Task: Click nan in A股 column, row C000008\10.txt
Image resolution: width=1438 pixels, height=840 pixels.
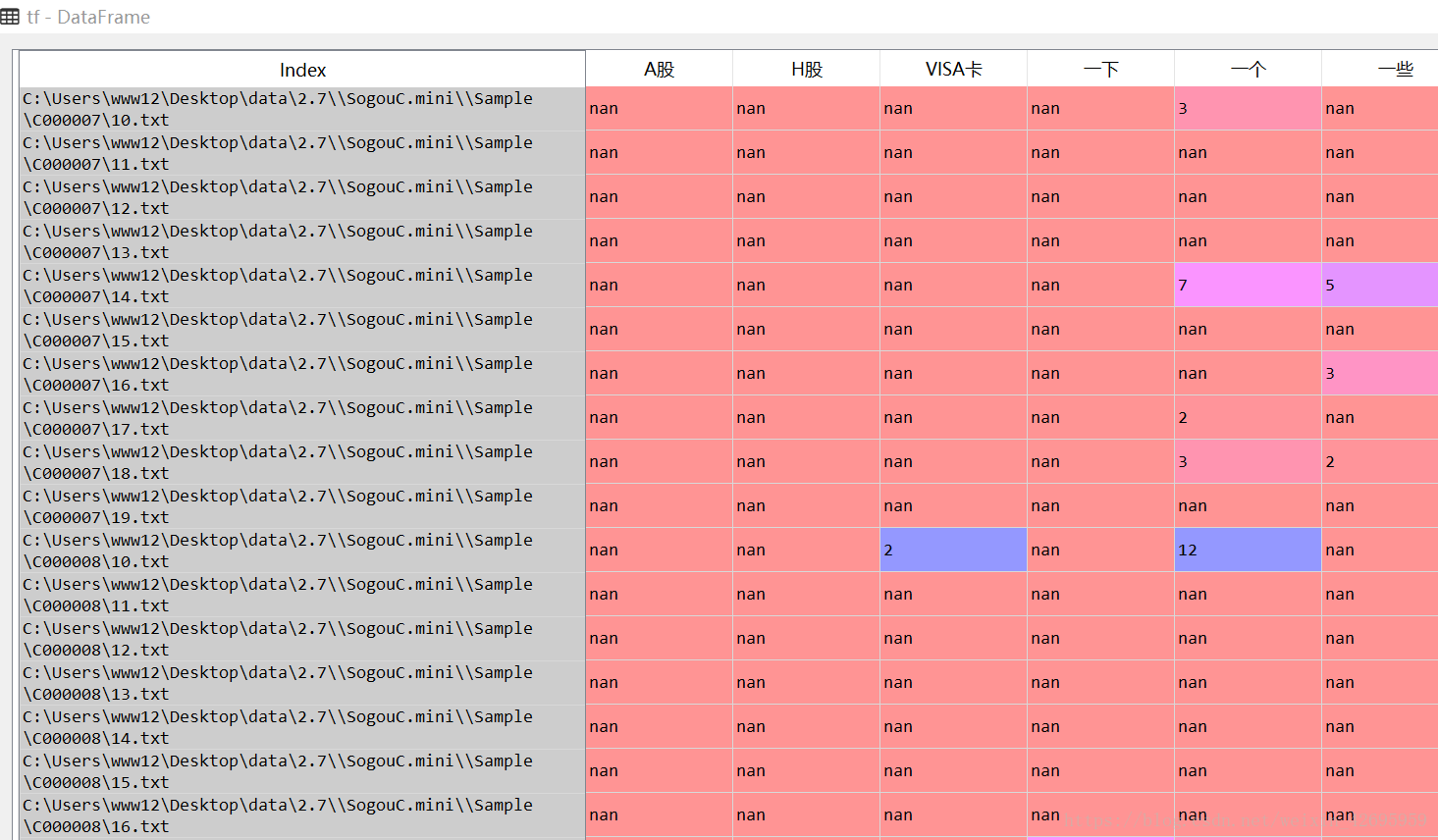Action: pyautogui.click(x=660, y=551)
